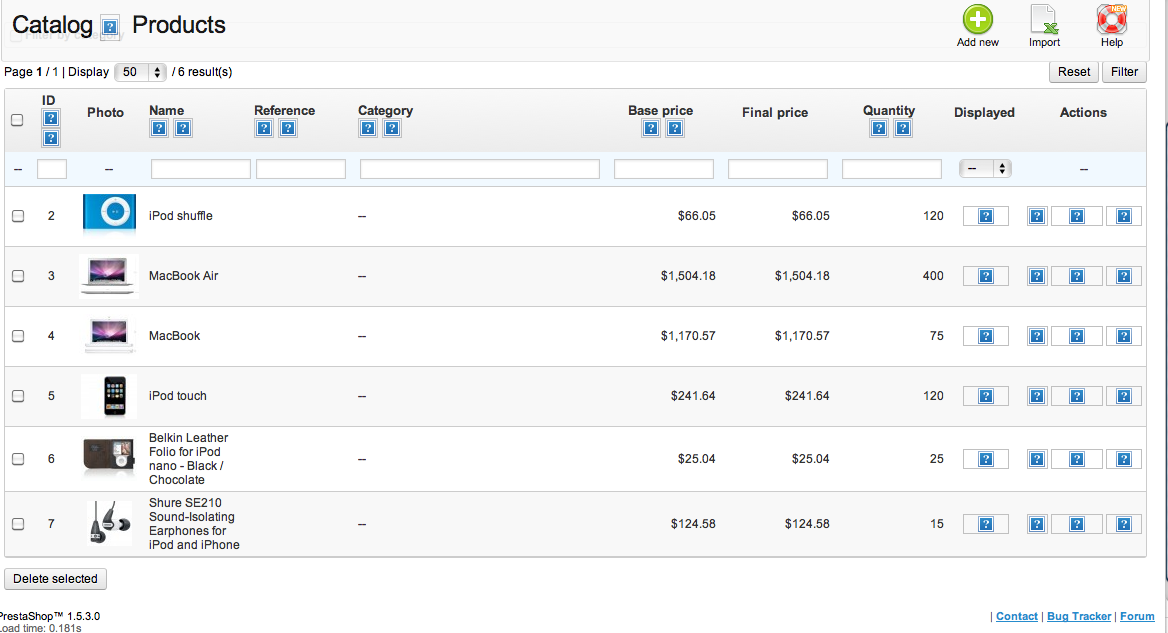Click the right sort icon under Category

[x=392, y=128]
